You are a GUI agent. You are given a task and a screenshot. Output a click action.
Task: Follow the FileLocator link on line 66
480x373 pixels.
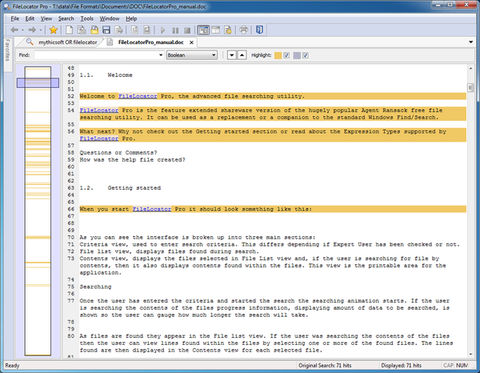coord(152,209)
